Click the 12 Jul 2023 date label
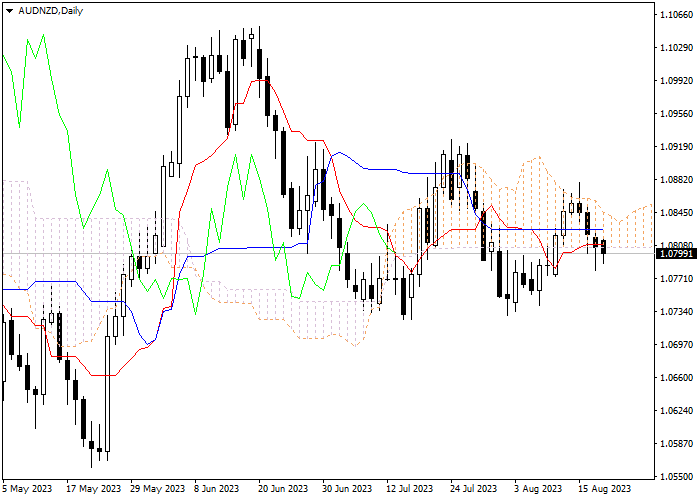700x500 pixels. click(410, 489)
